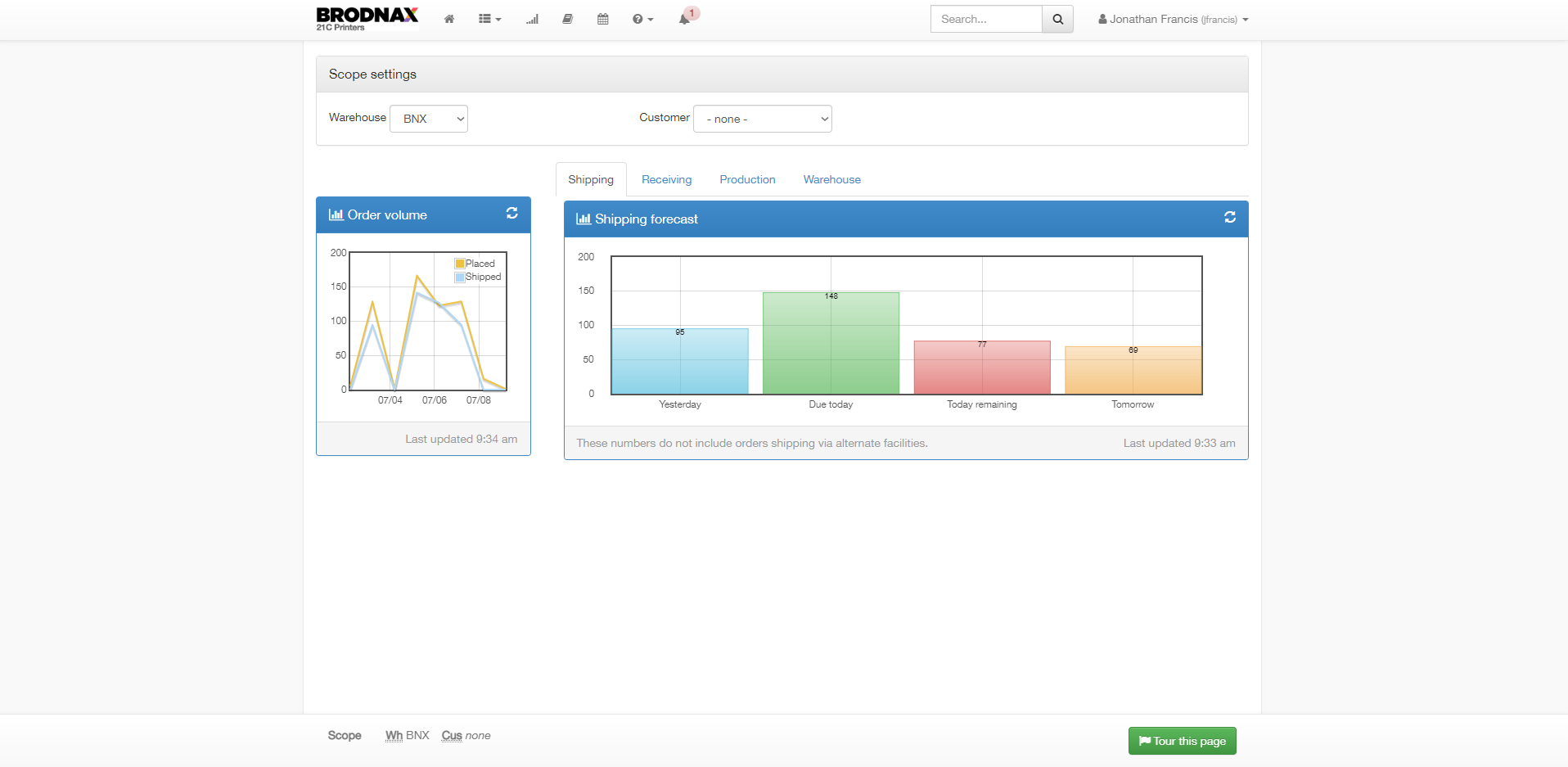The image size is (1568, 767).
Task: Switch to the Receiving tab
Action: pos(666,179)
